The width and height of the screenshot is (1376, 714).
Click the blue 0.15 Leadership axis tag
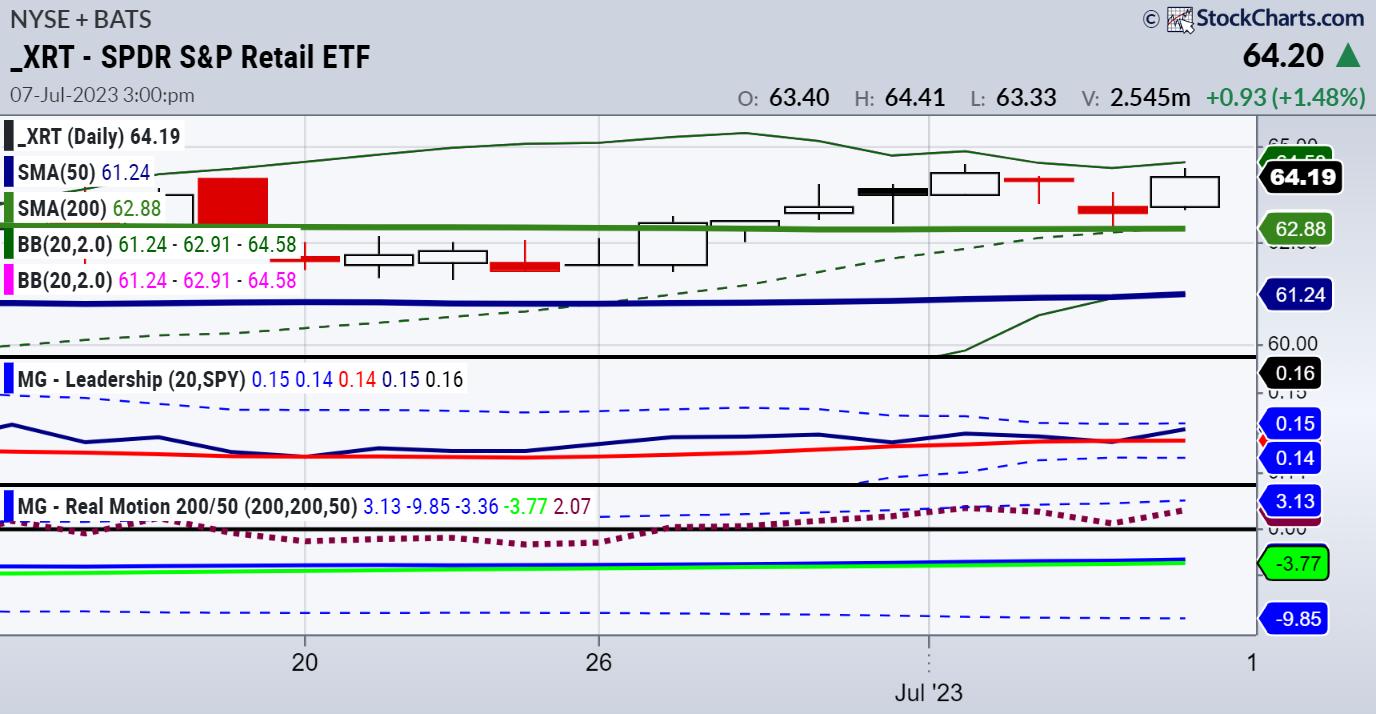1290,423
